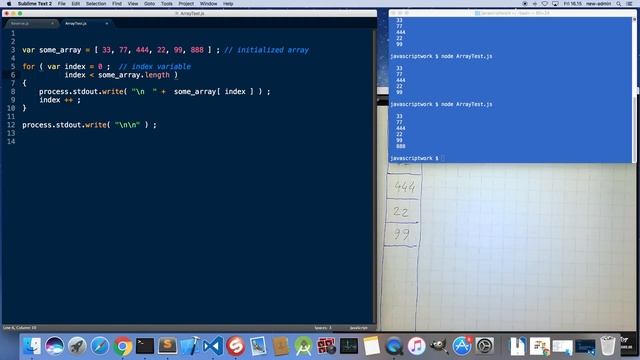640x360 pixels.
Task: Open Visual Studio Code from Dock
Action: [213, 346]
